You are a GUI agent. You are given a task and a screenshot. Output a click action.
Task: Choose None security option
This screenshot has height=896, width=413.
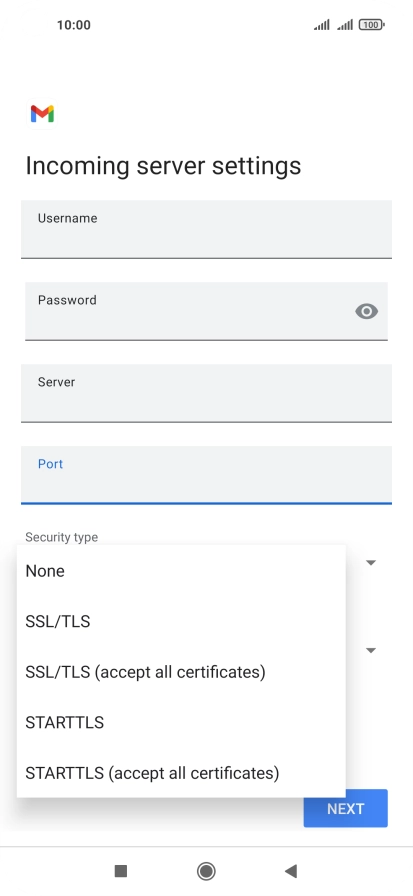point(181,571)
